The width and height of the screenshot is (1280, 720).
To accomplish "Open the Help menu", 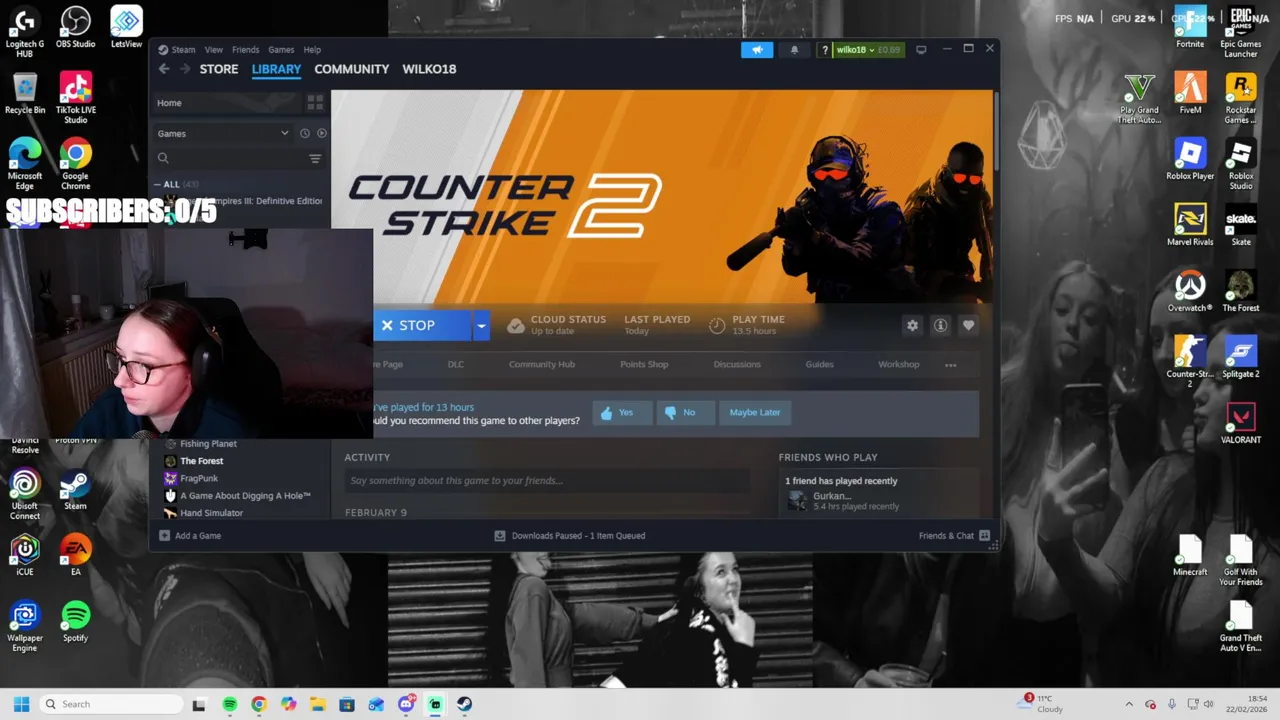I will point(312,49).
